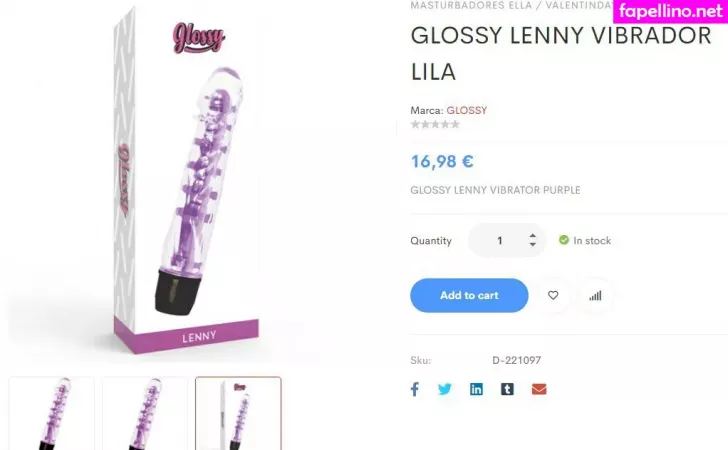Share product on Tumblr

coord(507,389)
